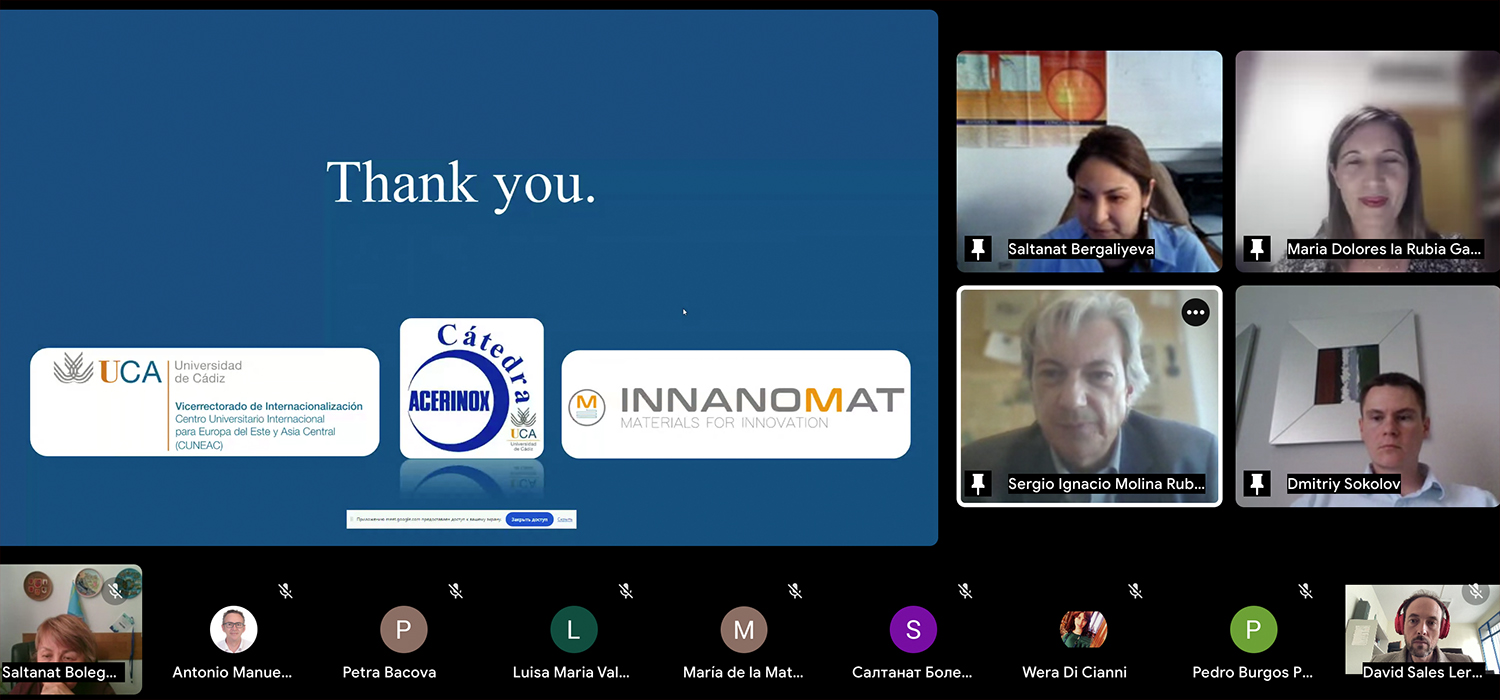Select the purple S avatar participant
The width and height of the screenshot is (1500, 700).
[913, 630]
